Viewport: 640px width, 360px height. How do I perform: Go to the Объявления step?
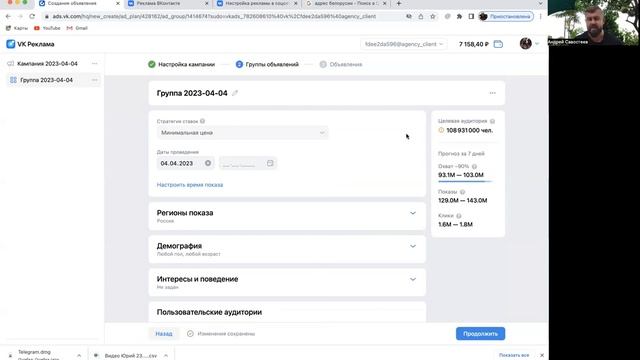[341, 64]
